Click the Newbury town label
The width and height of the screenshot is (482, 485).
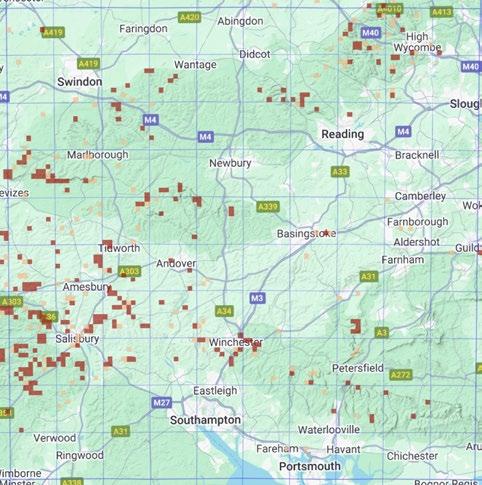click(x=230, y=163)
